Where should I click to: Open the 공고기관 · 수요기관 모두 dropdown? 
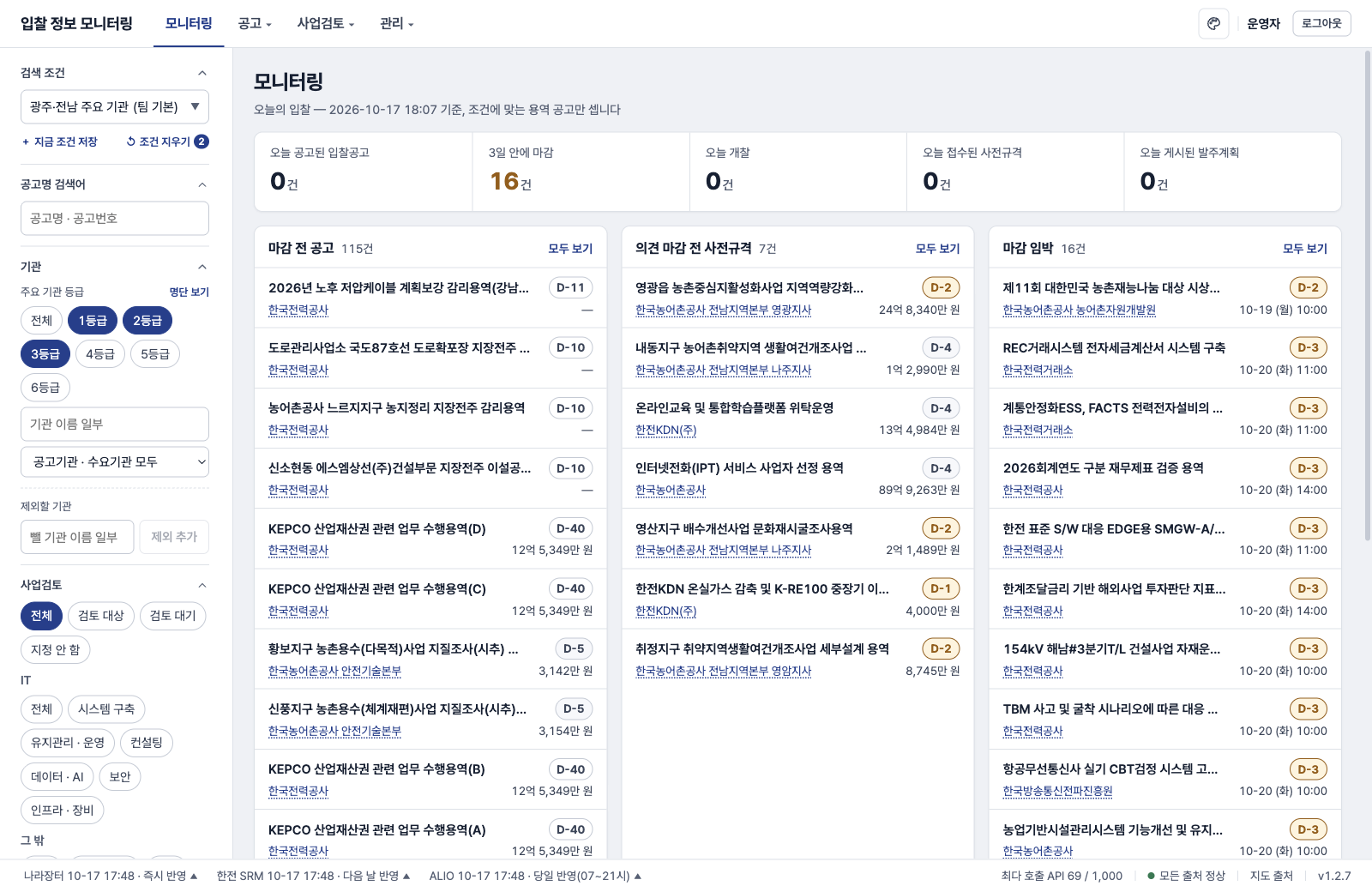[115, 462]
